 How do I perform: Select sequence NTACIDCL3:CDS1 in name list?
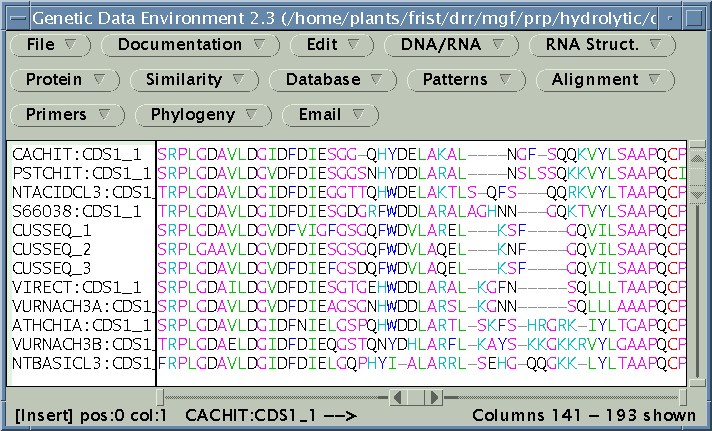(84, 193)
